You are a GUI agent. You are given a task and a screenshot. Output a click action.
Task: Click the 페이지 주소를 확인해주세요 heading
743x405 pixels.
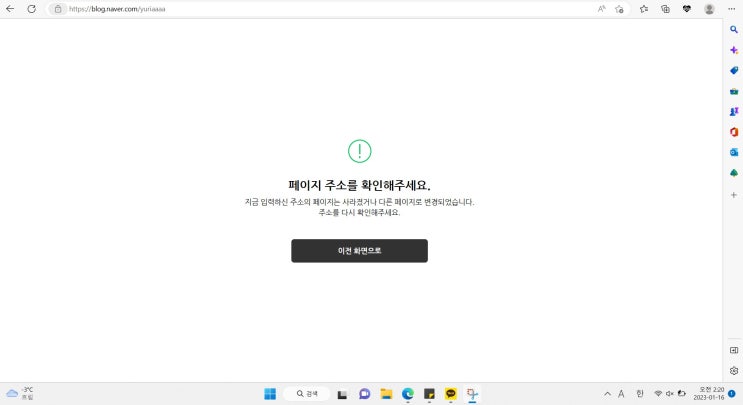(359, 185)
